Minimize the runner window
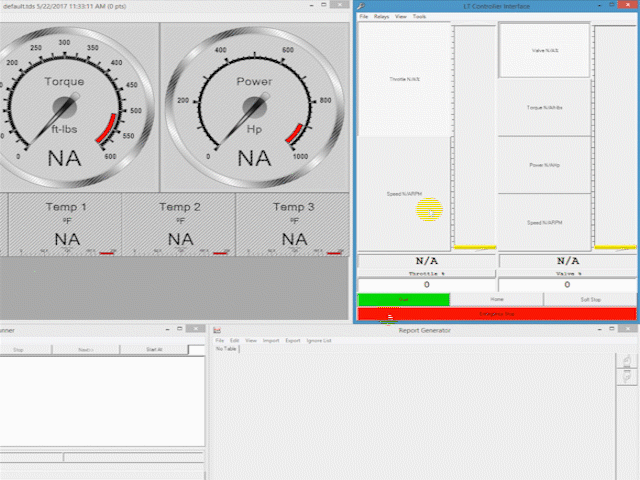The image size is (640, 480). (x=168, y=329)
